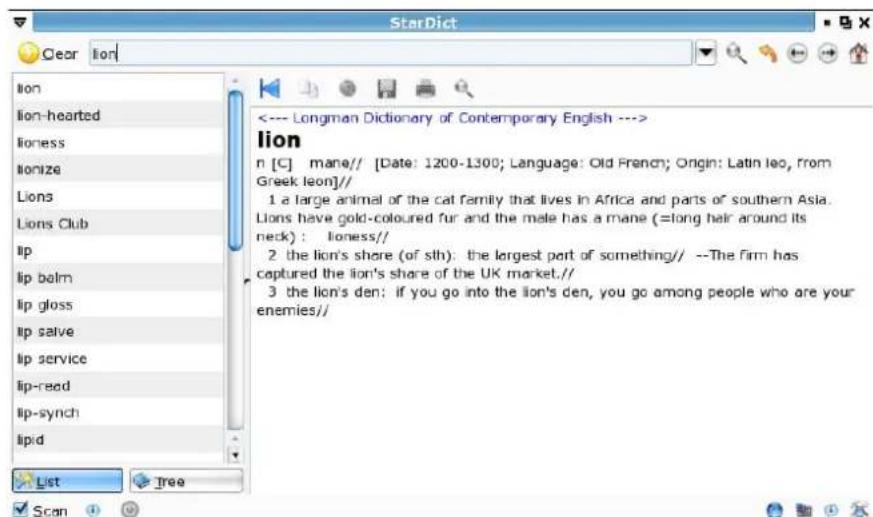Click the word list scrollbar thumb
This screenshot has height=517, width=873.
pyautogui.click(x=236, y=170)
